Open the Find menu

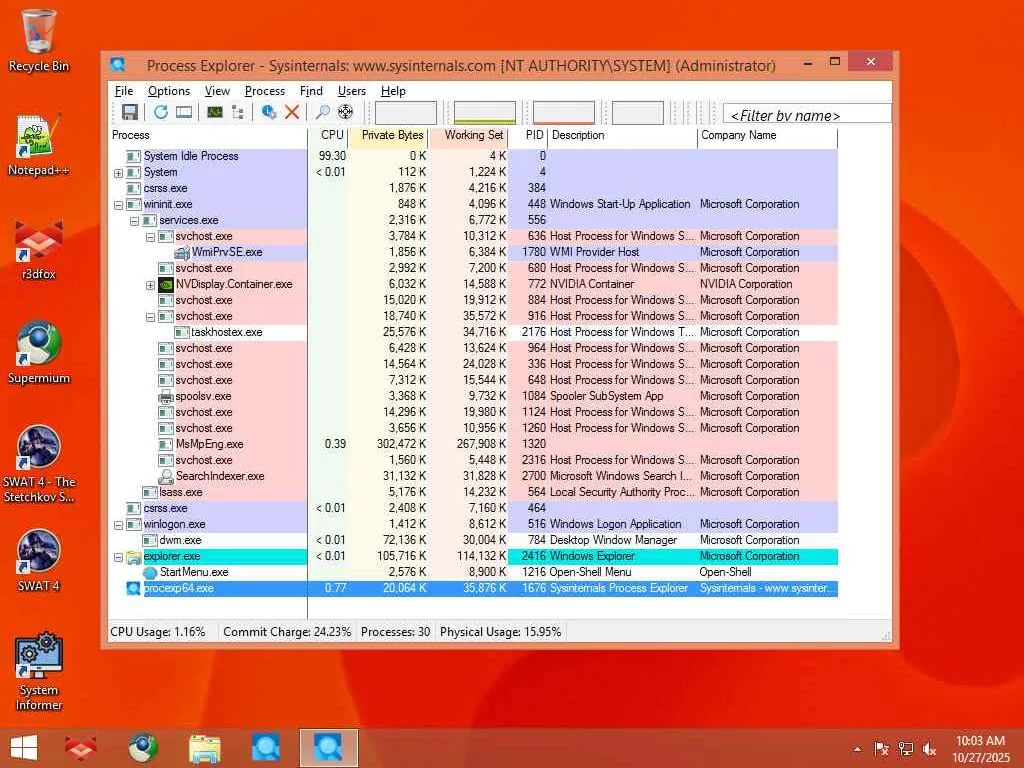click(311, 91)
